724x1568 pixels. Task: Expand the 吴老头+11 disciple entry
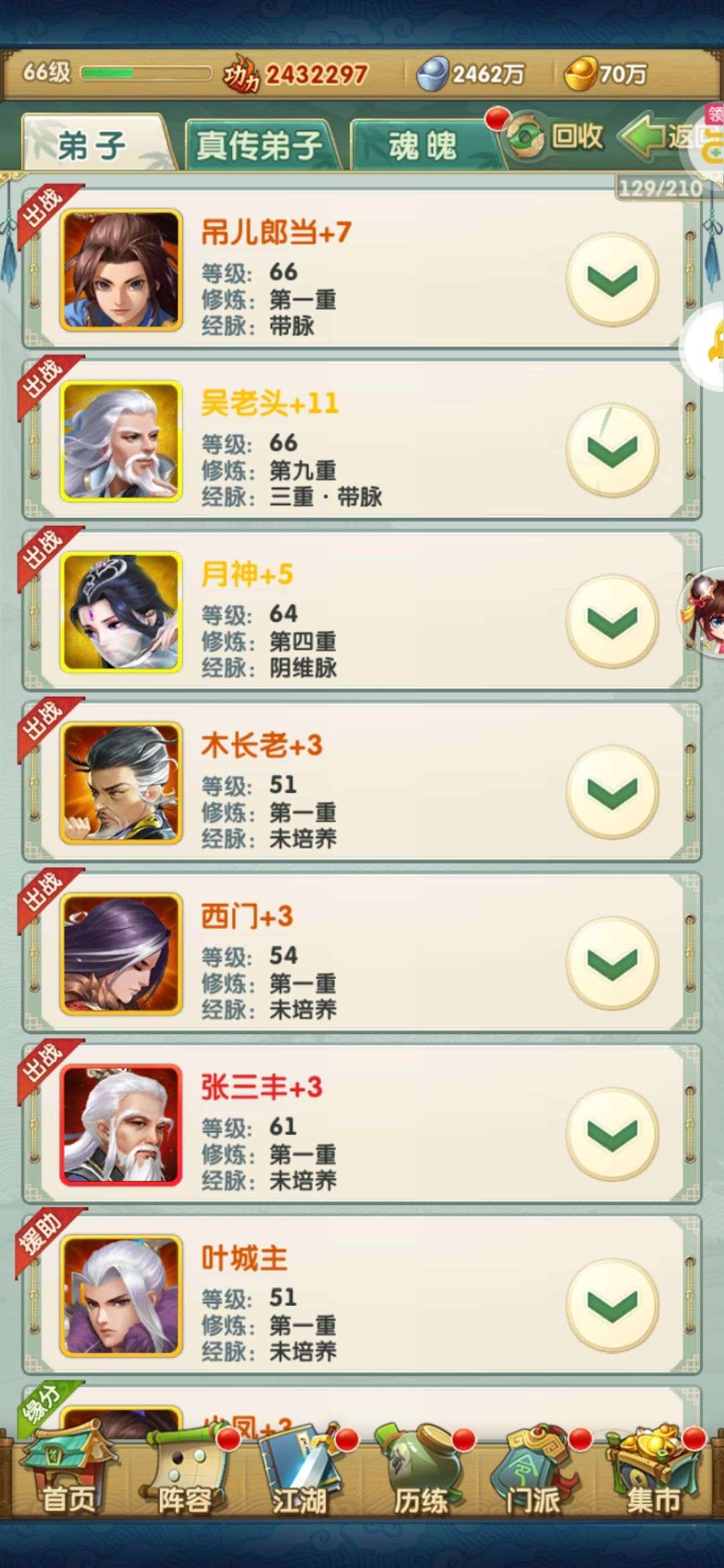612,450
